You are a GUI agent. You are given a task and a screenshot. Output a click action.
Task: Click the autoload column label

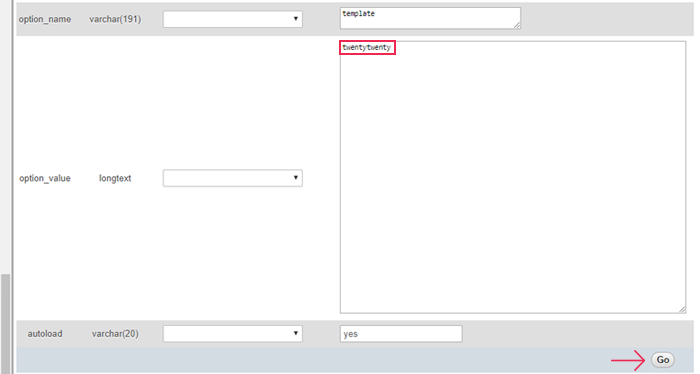[45, 334]
